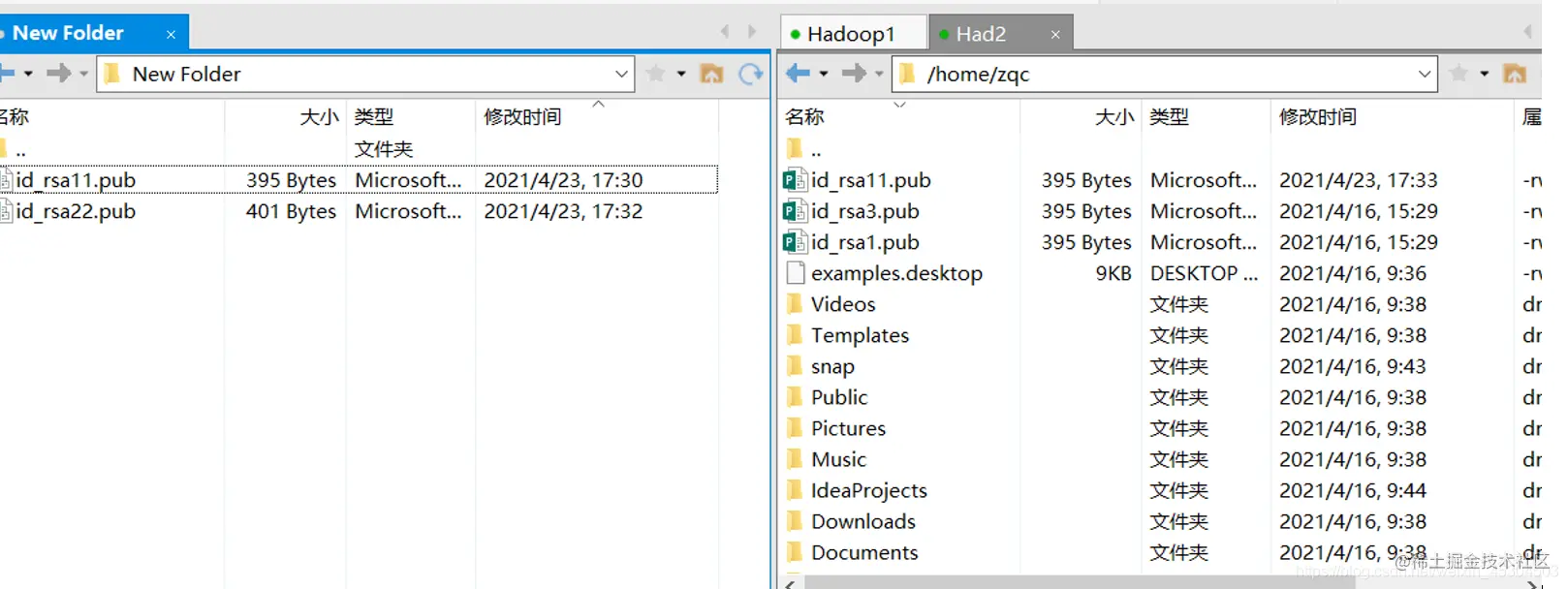Image resolution: width=1568 pixels, height=589 pixels.
Task: Open forward history dropdown in local pane
Action: (x=83, y=73)
